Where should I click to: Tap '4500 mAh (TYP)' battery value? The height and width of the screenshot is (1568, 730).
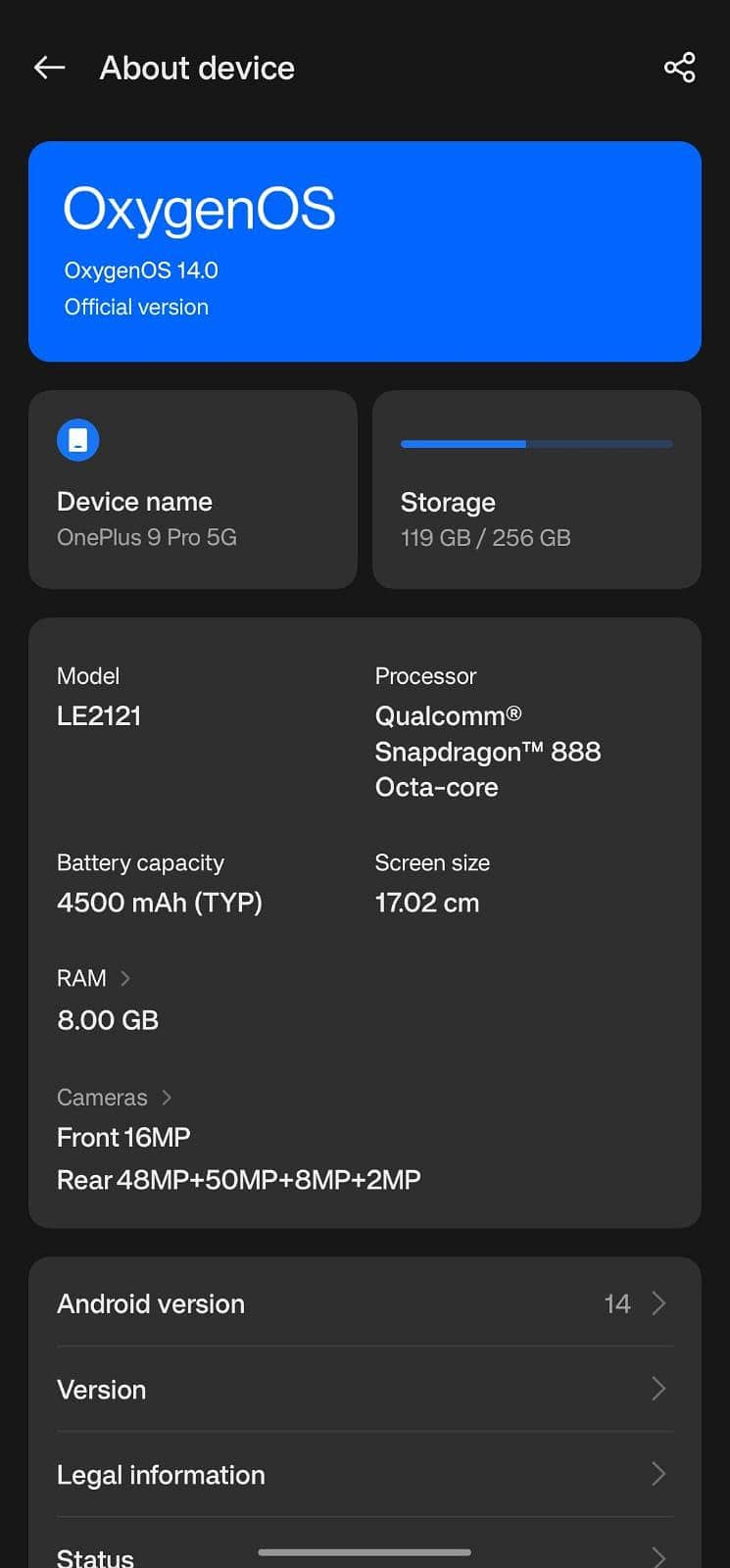point(160,903)
